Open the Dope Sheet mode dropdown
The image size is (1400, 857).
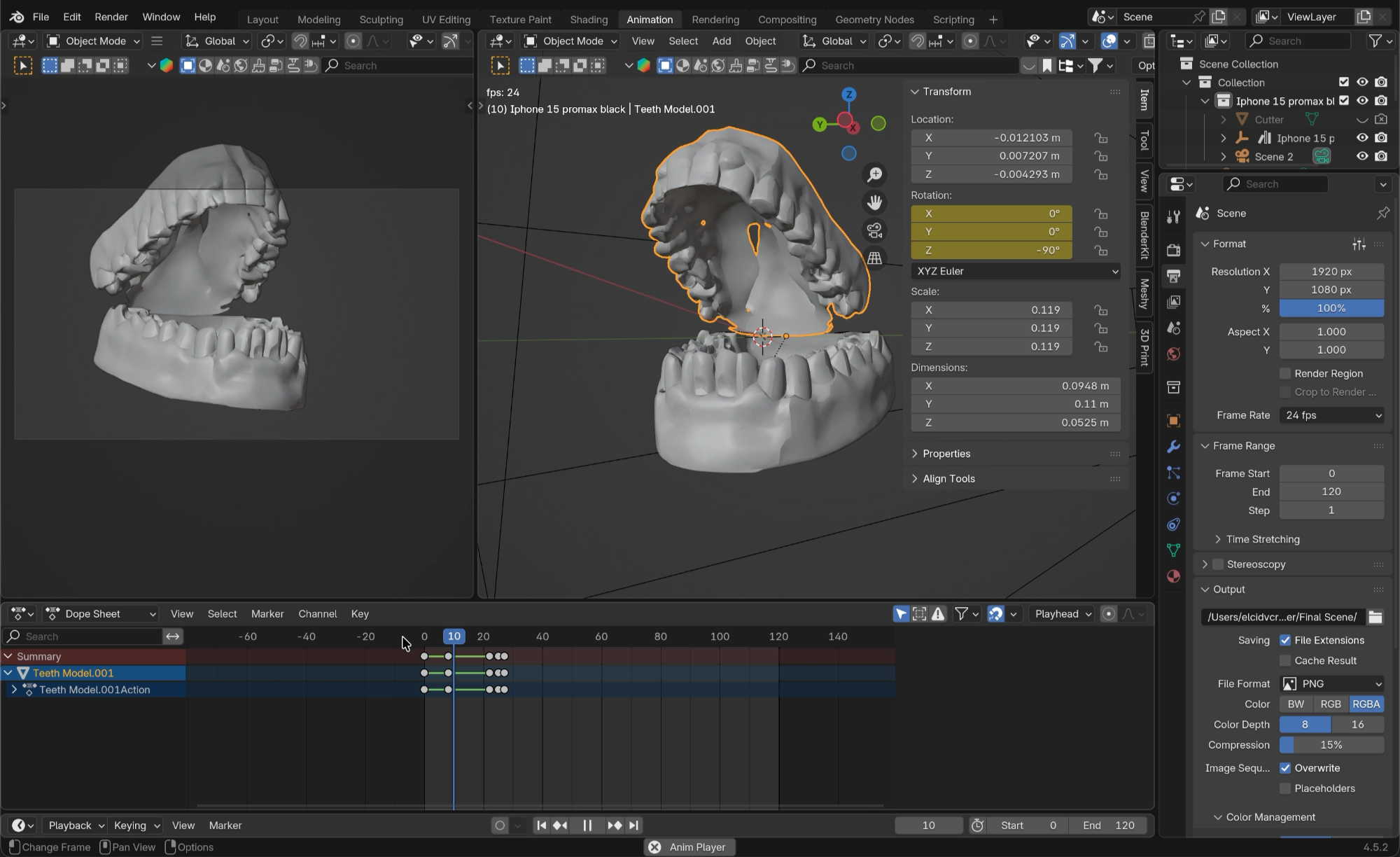pos(101,614)
